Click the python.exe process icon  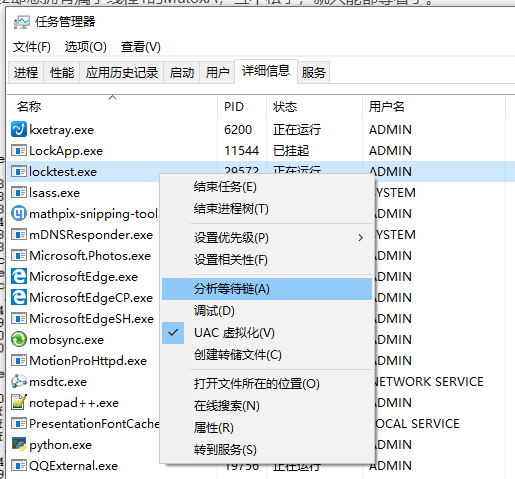[x=19, y=444]
